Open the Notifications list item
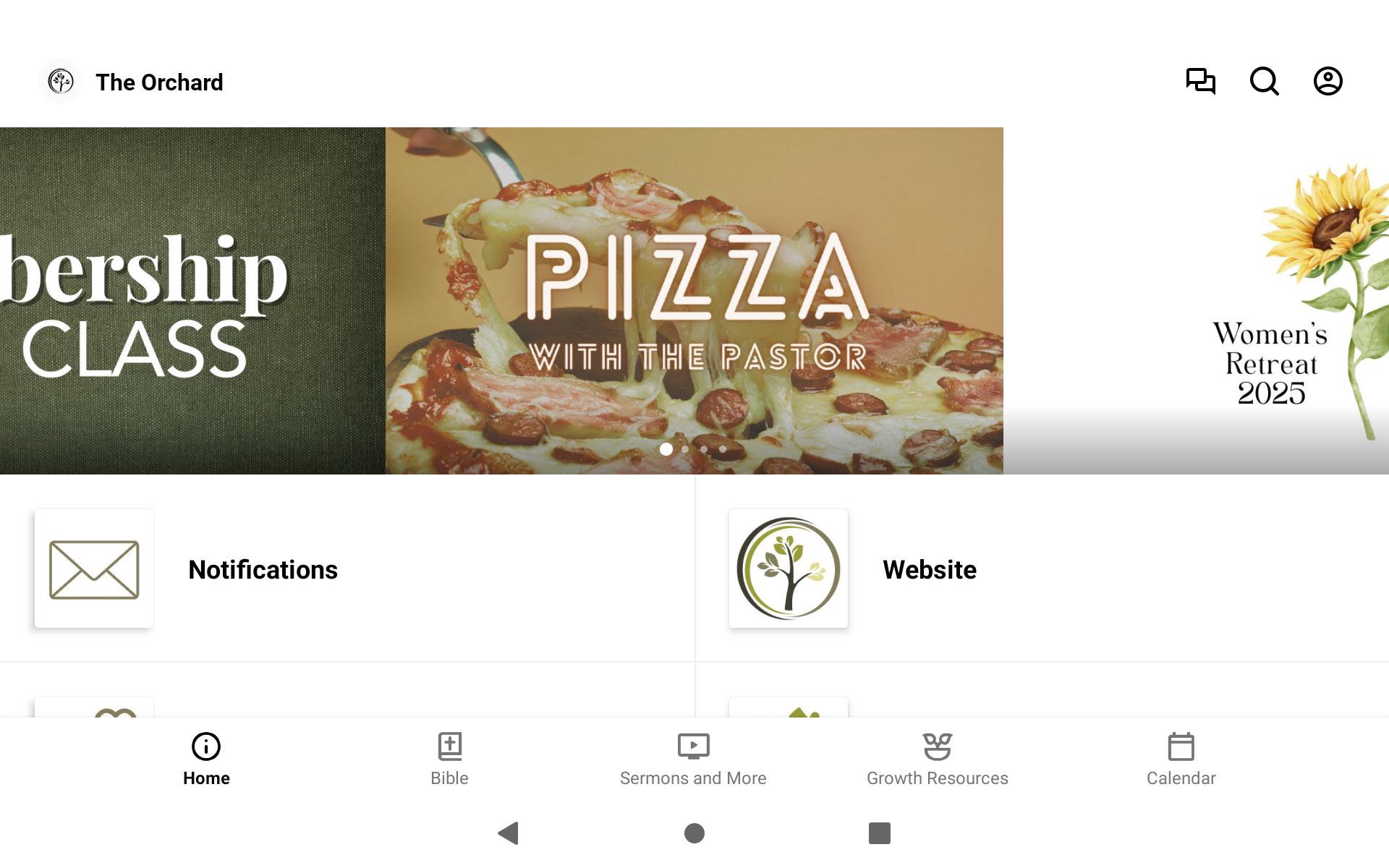This screenshot has width=1389, height=868. click(x=347, y=569)
